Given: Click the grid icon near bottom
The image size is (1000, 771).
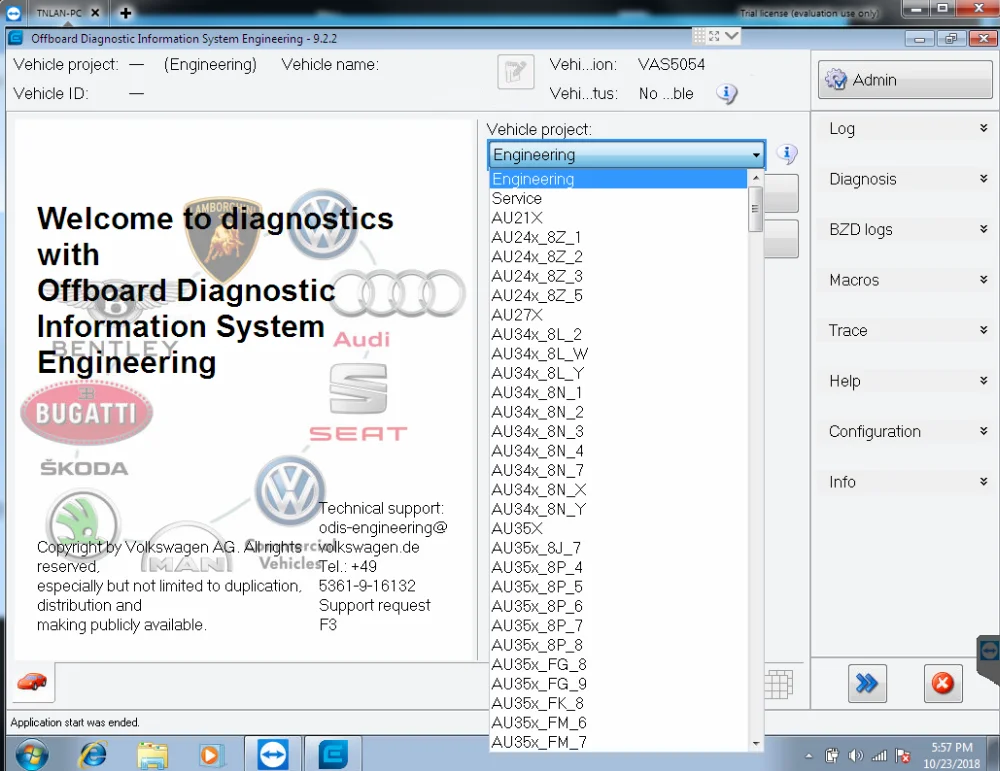Looking at the screenshot, I should pyautogui.click(x=779, y=684).
